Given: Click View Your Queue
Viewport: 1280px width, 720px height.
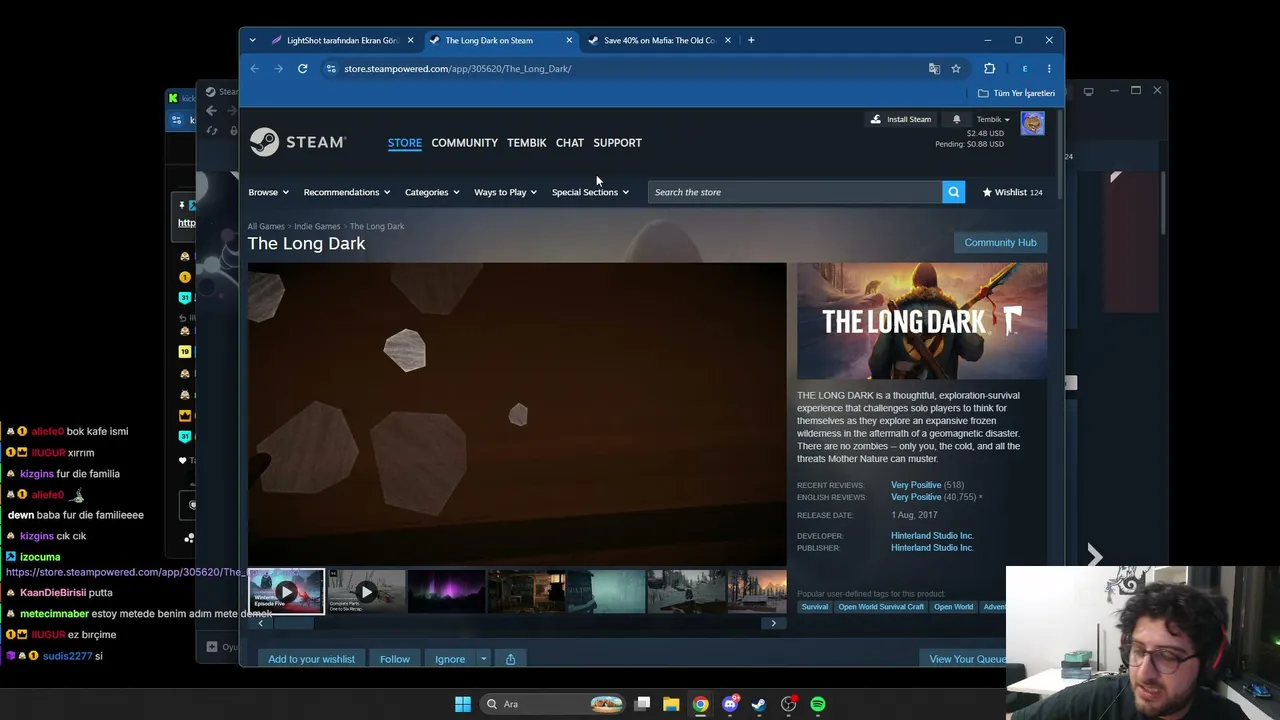Looking at the screenshot, I should coord(967,659).
